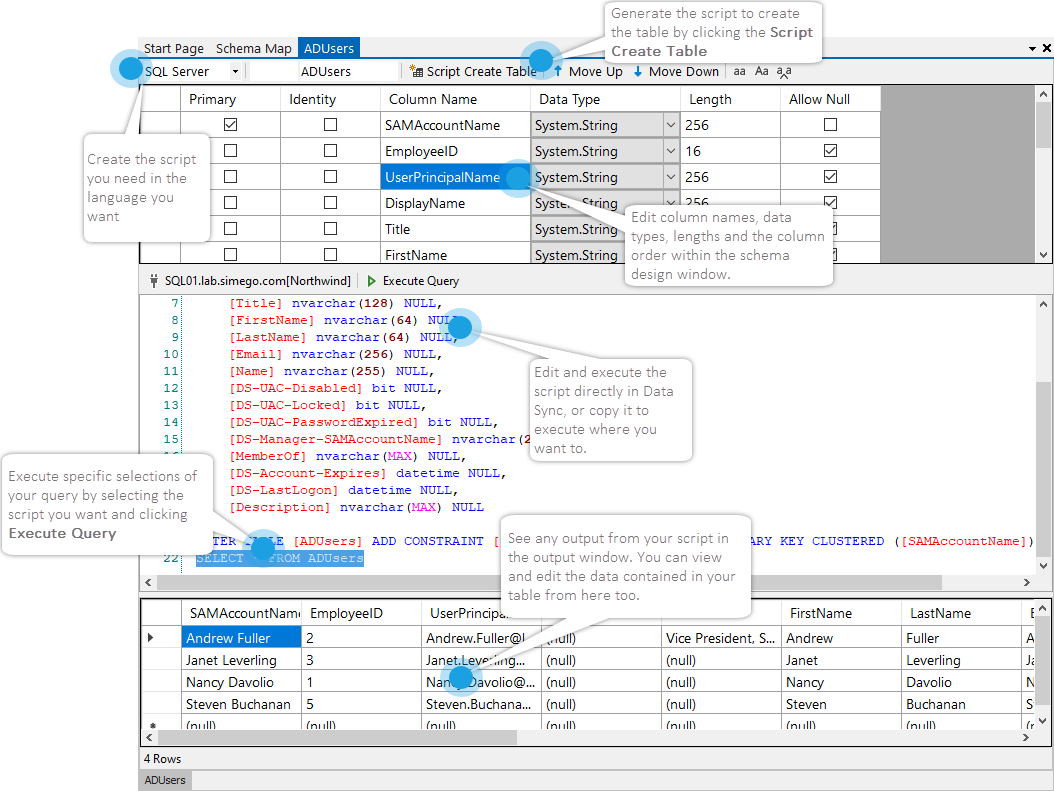The height and width of the screenshot is (791, 1054).
Task: Select the DisplayName column name cell
Action: 455,203
